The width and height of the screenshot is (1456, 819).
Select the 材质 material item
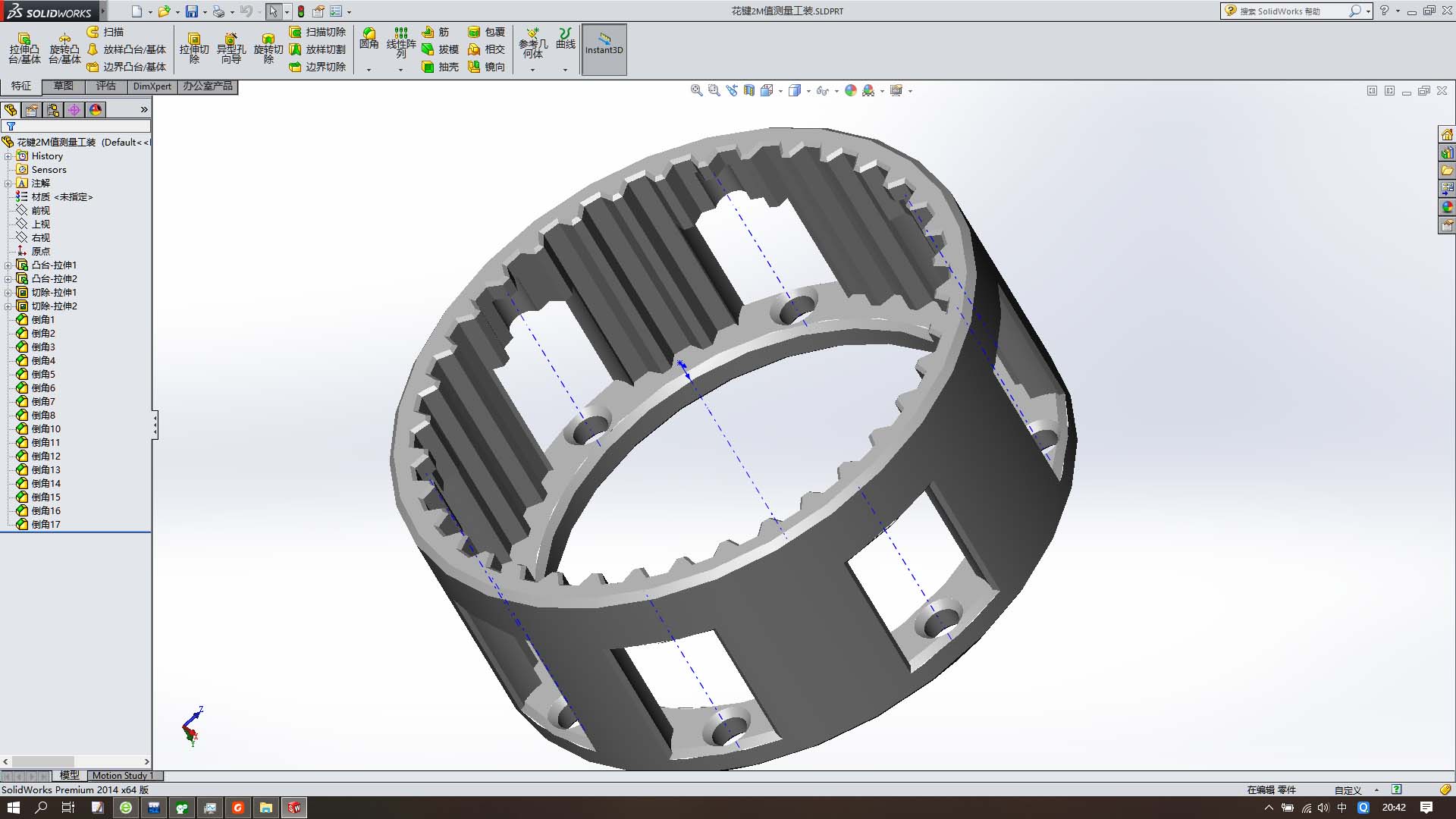tap(55, 197)
